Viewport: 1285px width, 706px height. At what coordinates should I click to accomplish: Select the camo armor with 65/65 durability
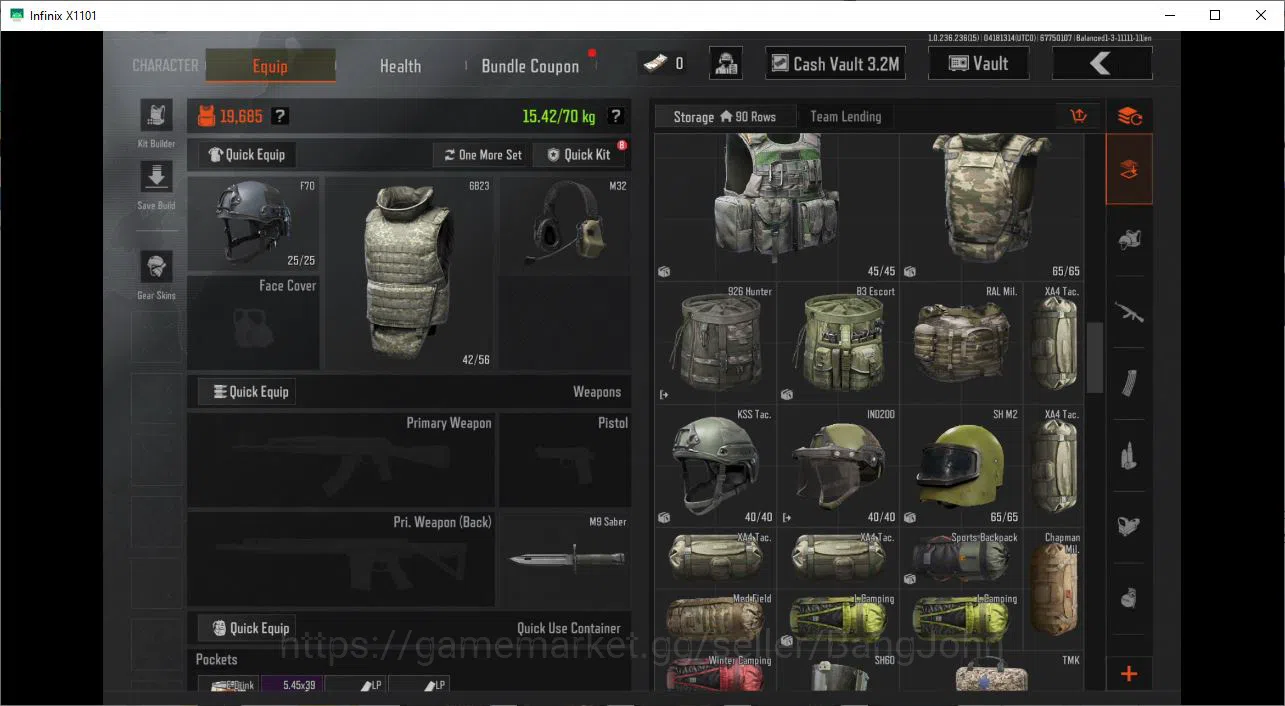[991, 208]
